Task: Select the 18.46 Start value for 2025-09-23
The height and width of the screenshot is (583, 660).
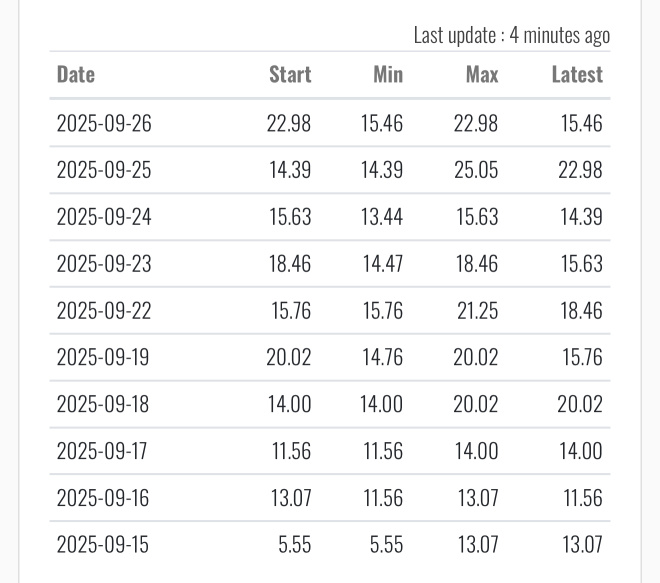Action: pos(288,264)
